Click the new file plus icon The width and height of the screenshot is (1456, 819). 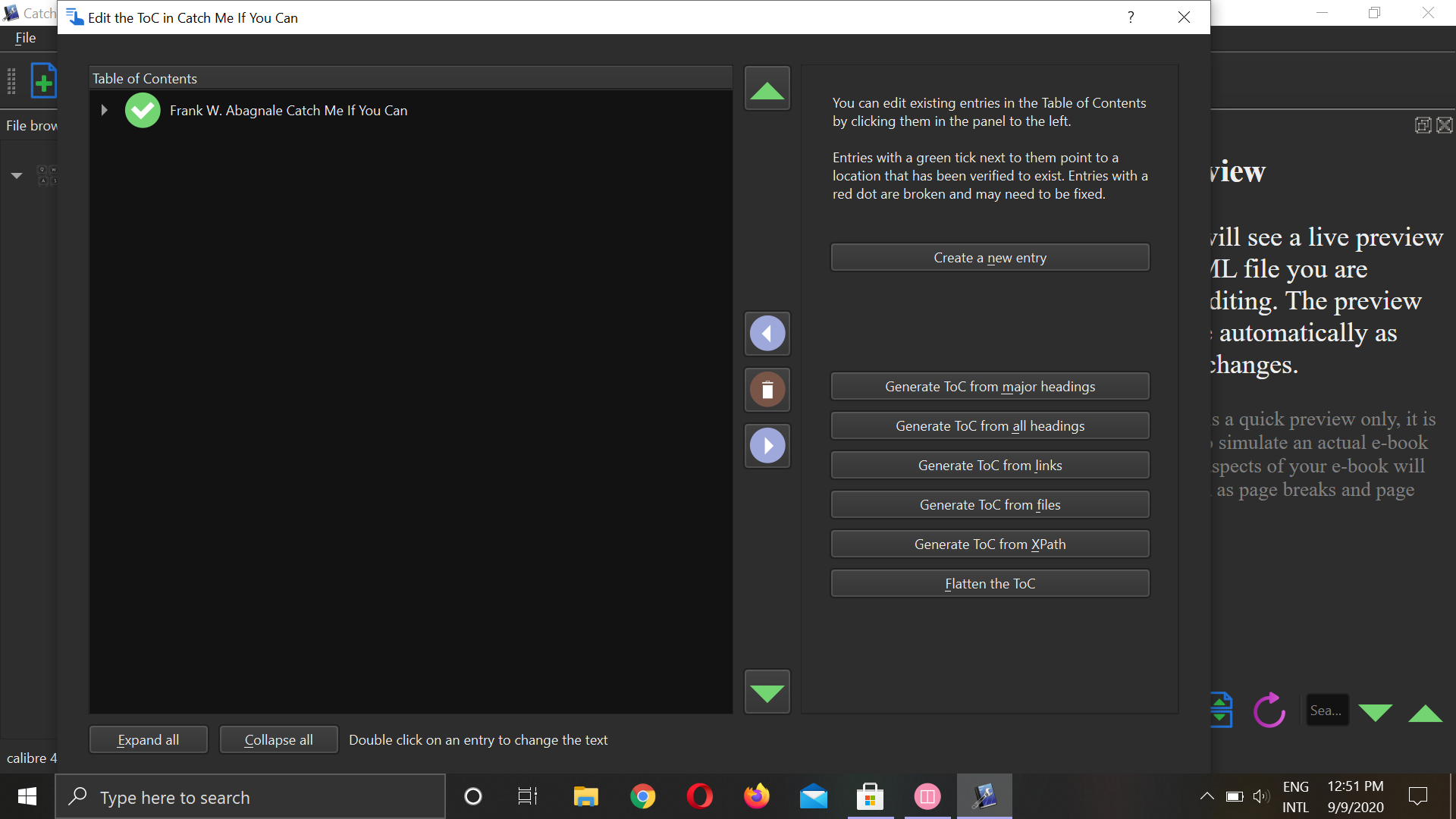click(x=43, y=80)
